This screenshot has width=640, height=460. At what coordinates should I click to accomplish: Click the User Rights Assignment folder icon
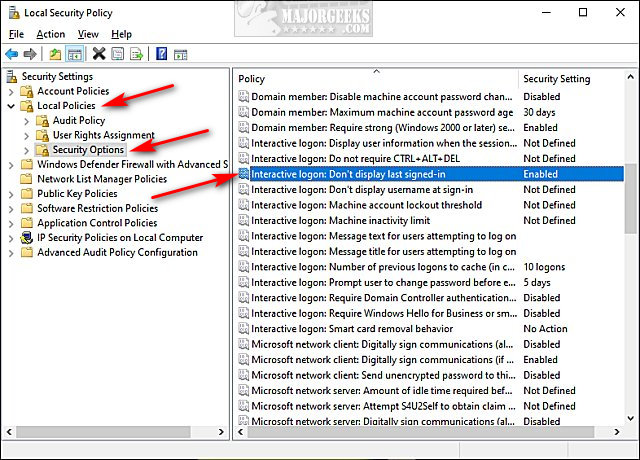(42, 135)
